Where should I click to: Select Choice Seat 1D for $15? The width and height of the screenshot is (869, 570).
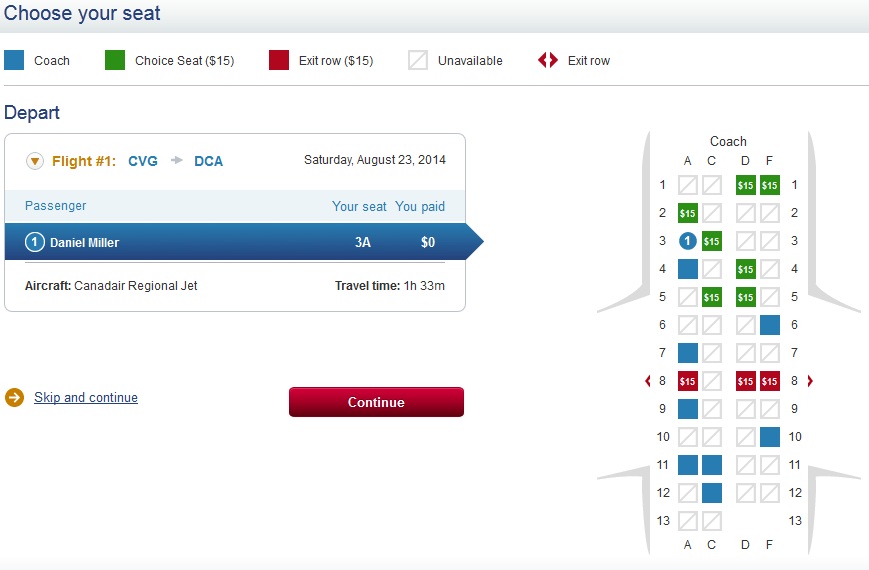click(745, 185)
